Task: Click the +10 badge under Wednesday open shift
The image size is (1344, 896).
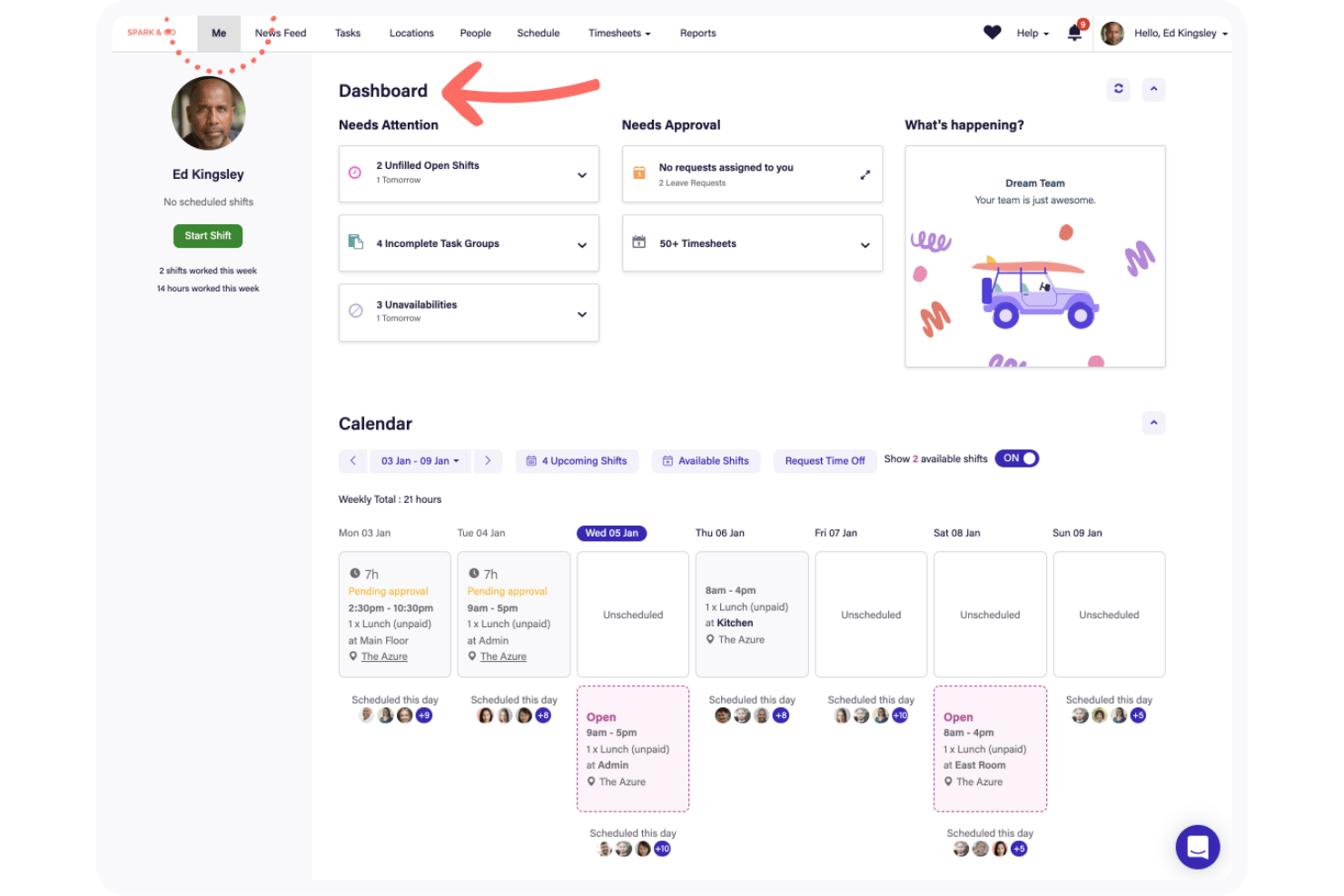Action: (x=663, y=849)
